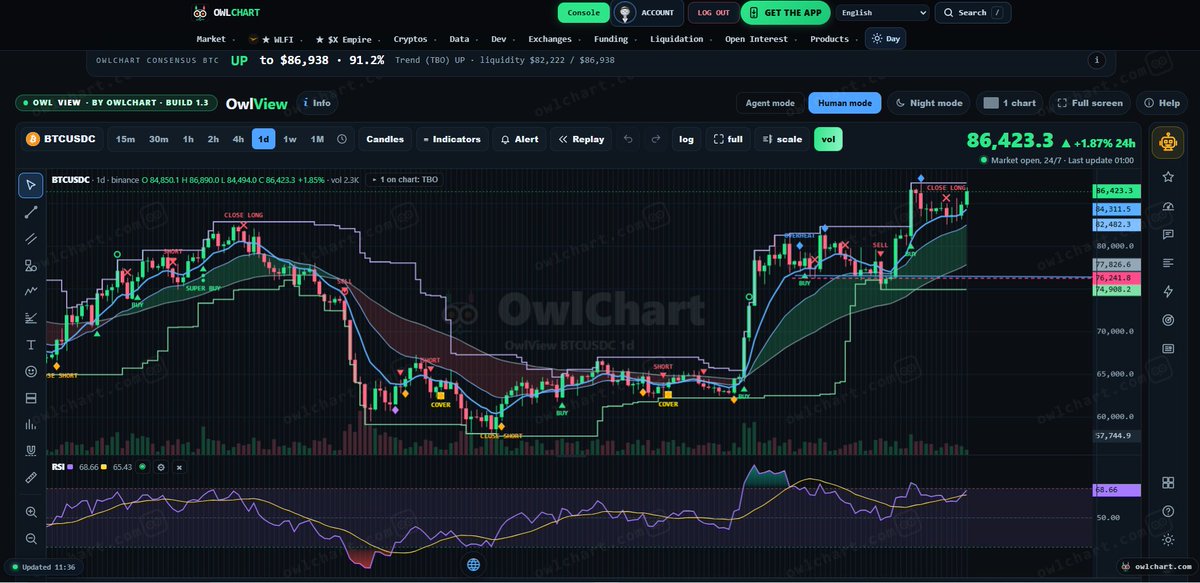1200x583 pixels.
Task: Open the custom timeframe clock icon
Action: [342, 139]
